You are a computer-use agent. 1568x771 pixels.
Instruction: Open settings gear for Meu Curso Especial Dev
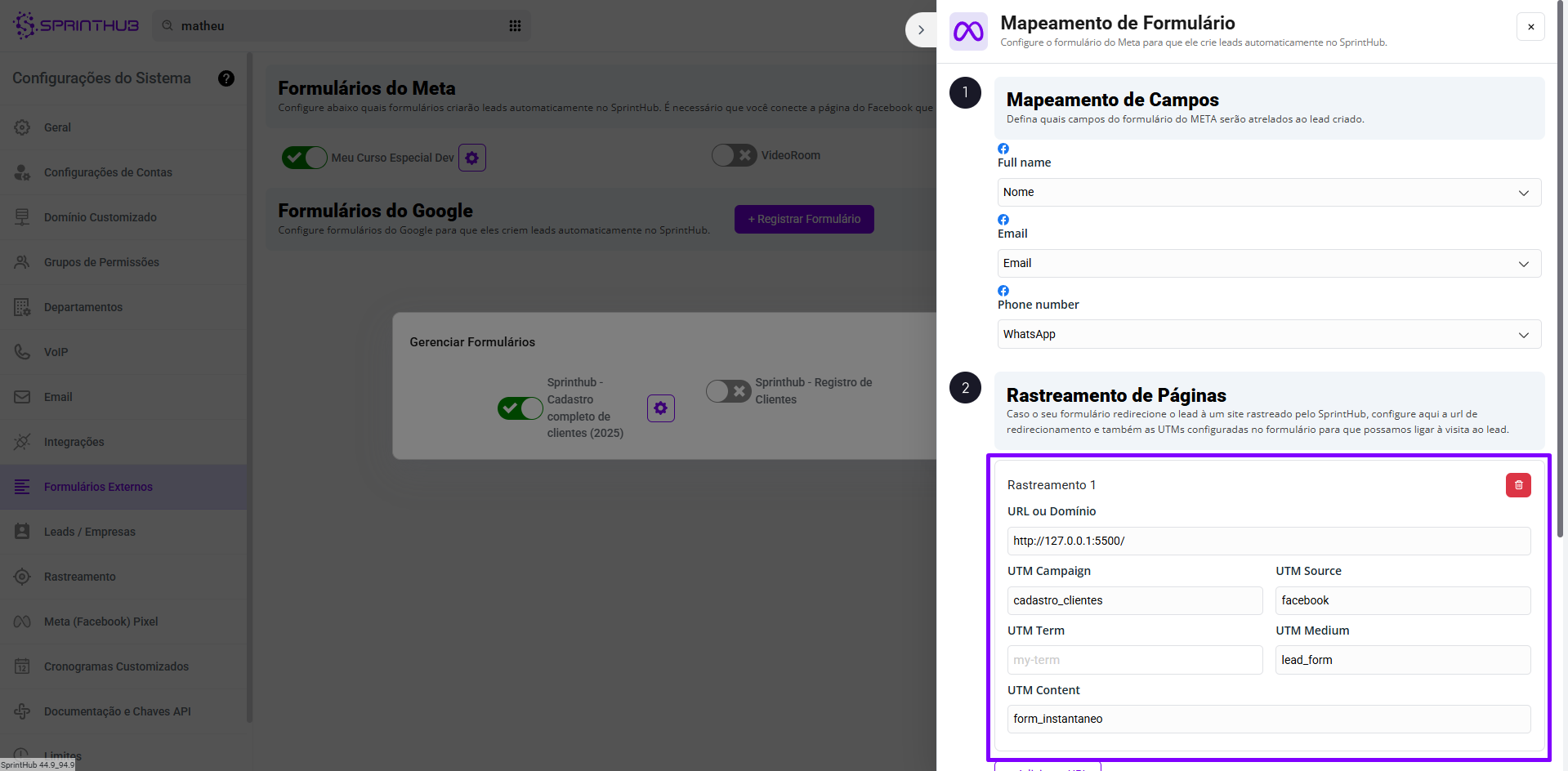(471, 158)
